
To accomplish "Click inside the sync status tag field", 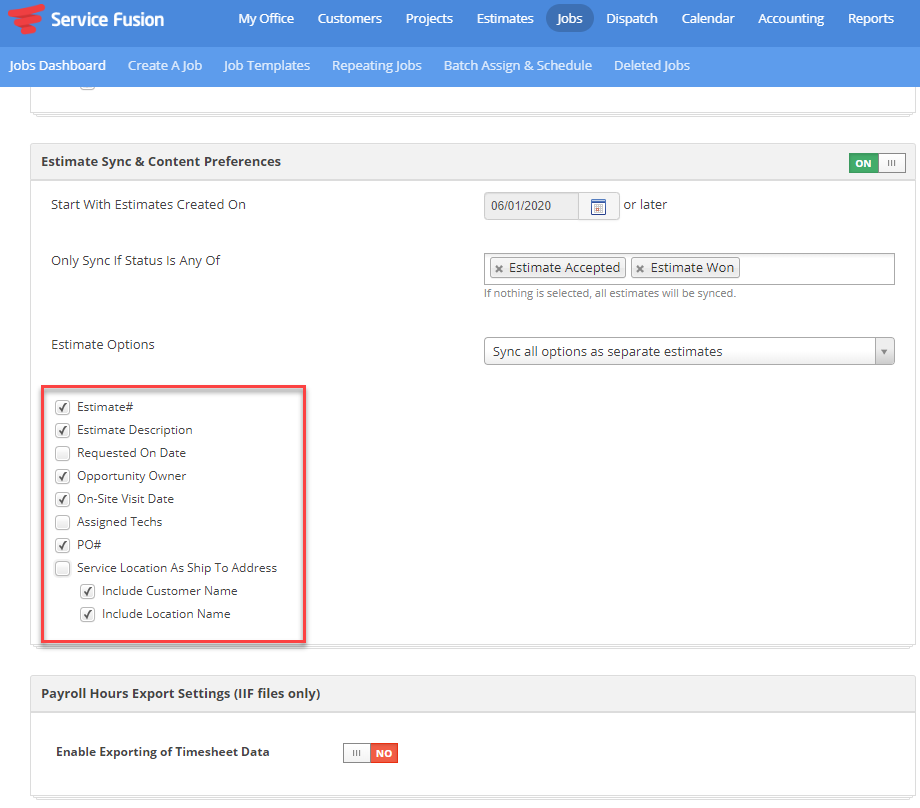I will coord(689,269).
